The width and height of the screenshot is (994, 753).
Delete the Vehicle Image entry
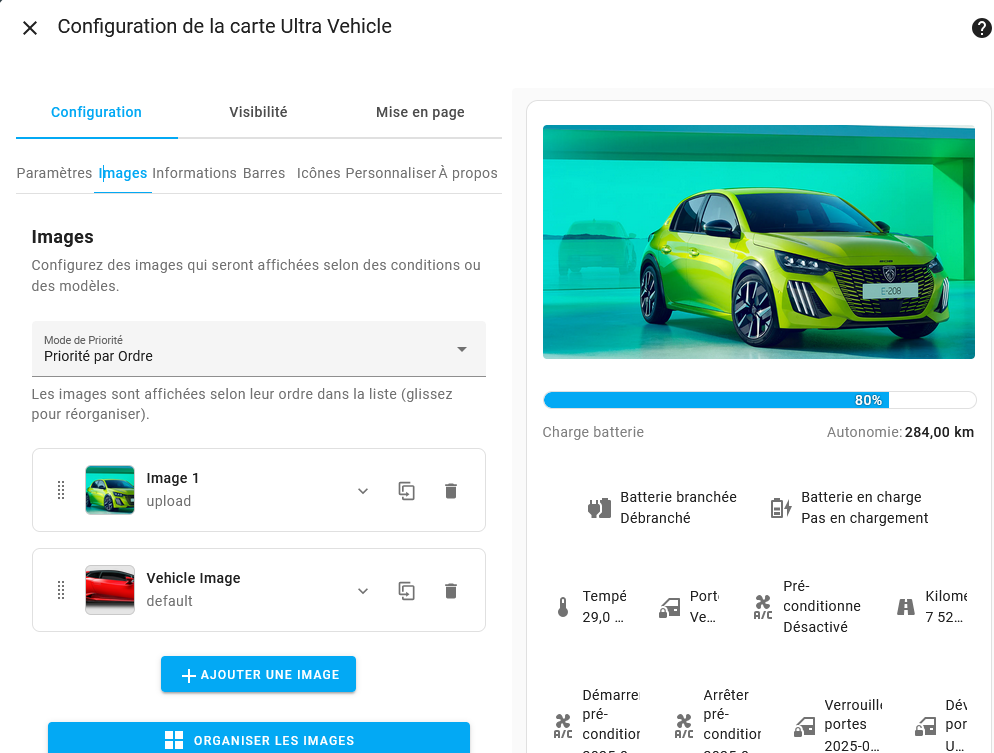(x=451, y=591)
